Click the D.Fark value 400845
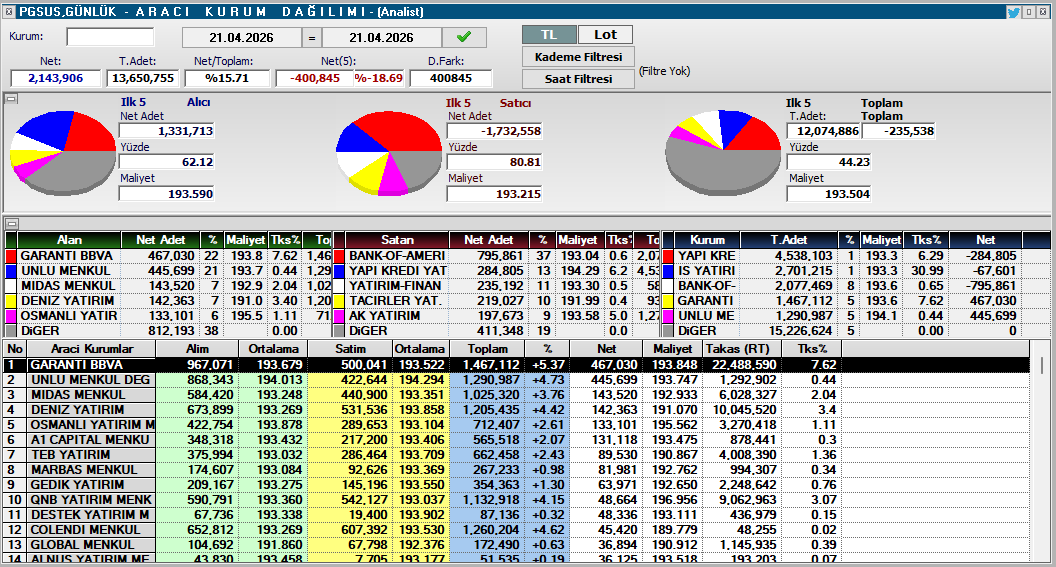This screenshot has width=1056, height=567. coord(451,78)
